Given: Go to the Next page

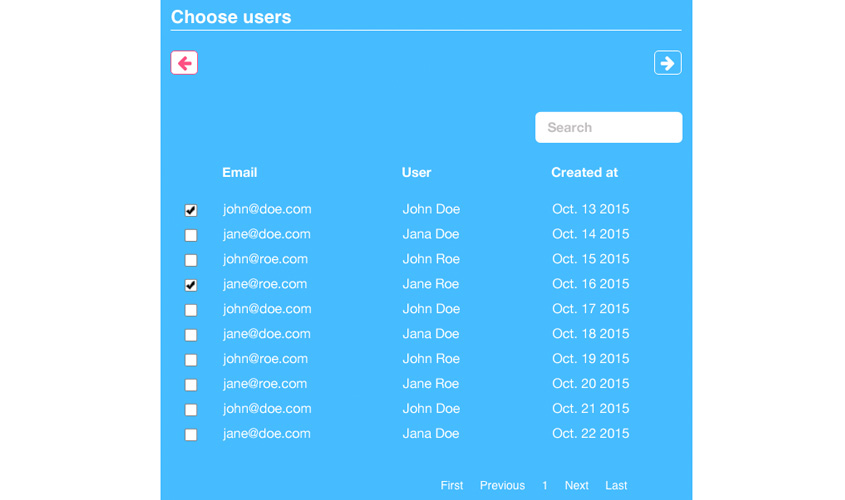Looking at the screenshot, I should [576, 485].
